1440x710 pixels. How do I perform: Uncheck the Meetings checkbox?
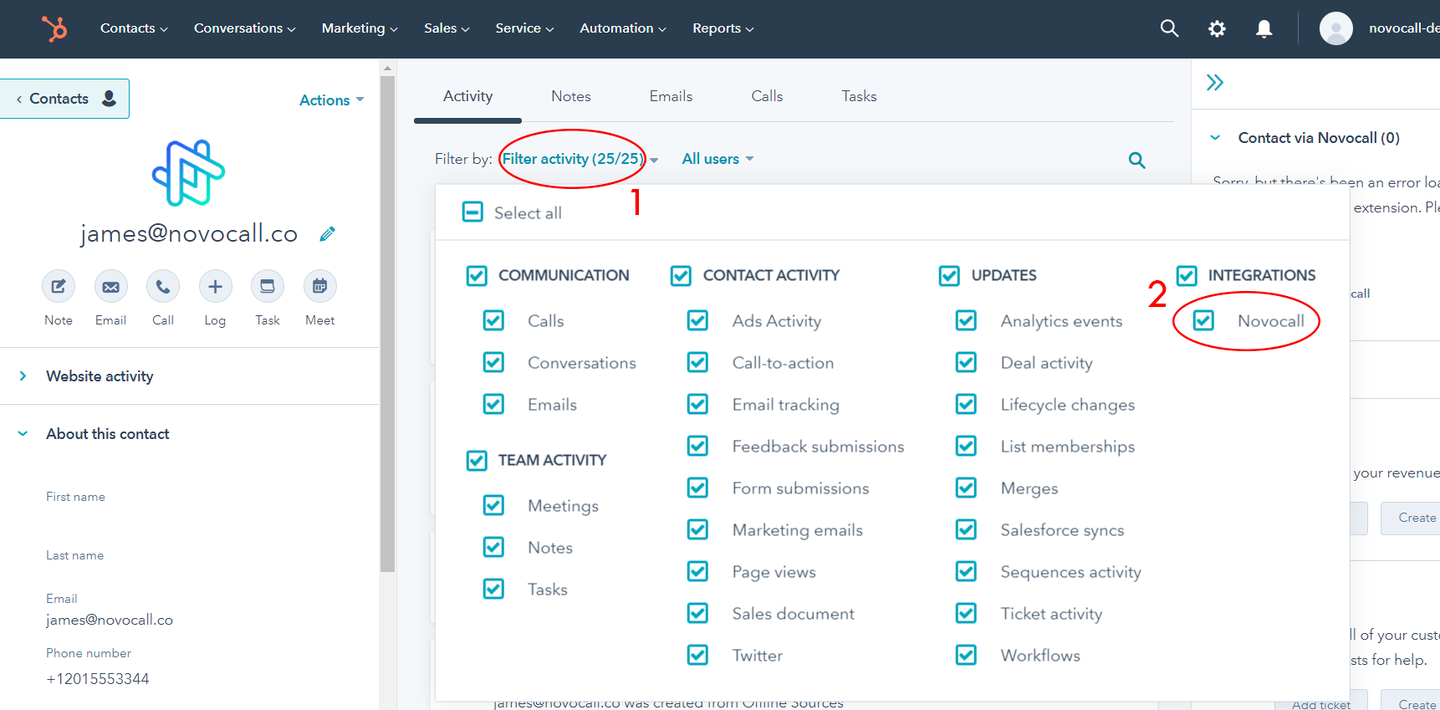(x=494, y=505)
